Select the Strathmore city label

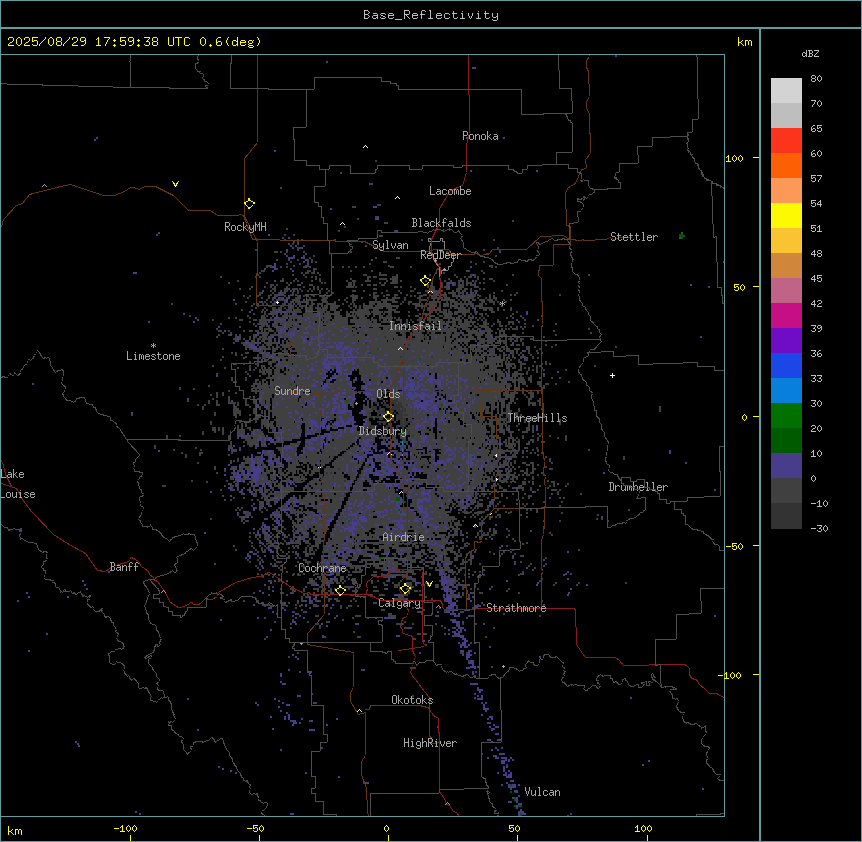516,608
